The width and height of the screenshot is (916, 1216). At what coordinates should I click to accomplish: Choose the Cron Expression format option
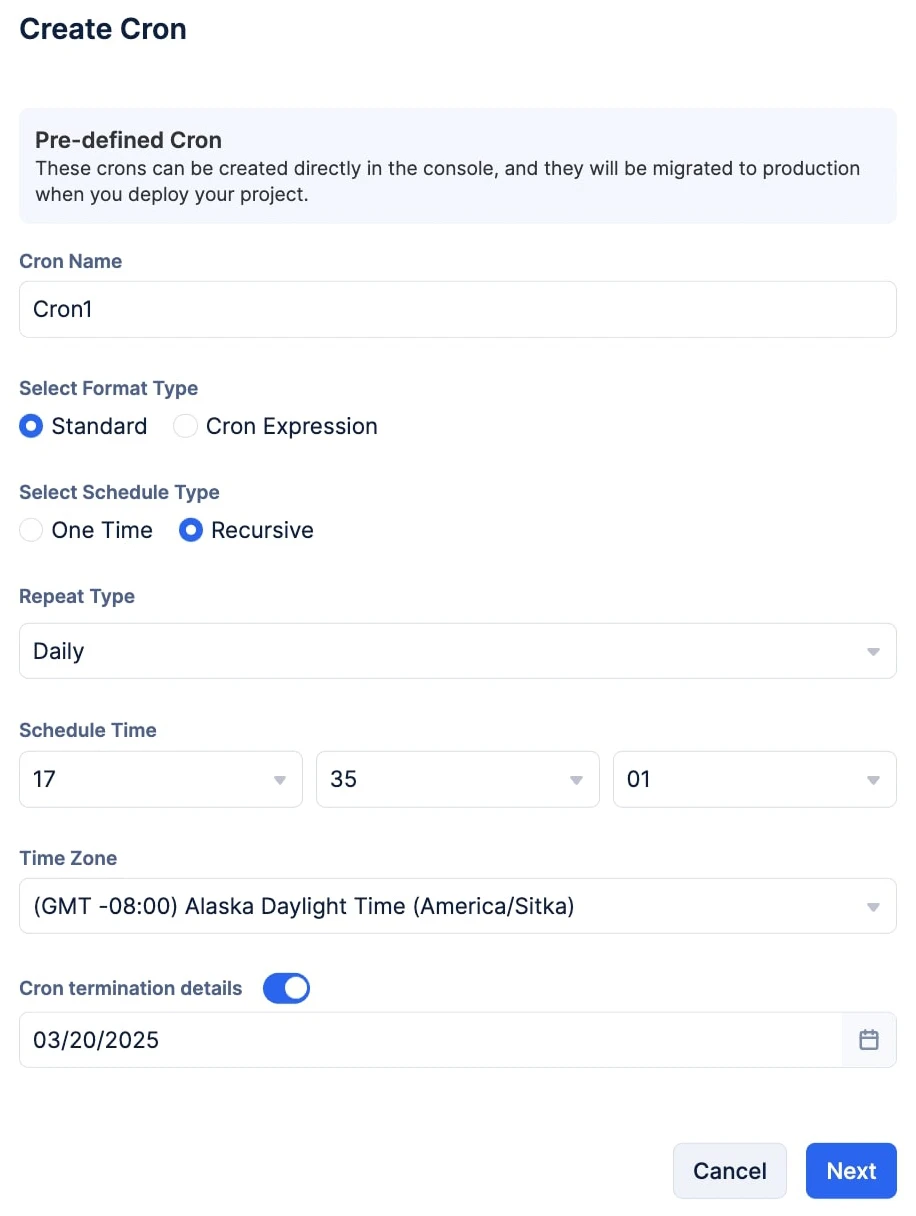[x=186, y=426]
